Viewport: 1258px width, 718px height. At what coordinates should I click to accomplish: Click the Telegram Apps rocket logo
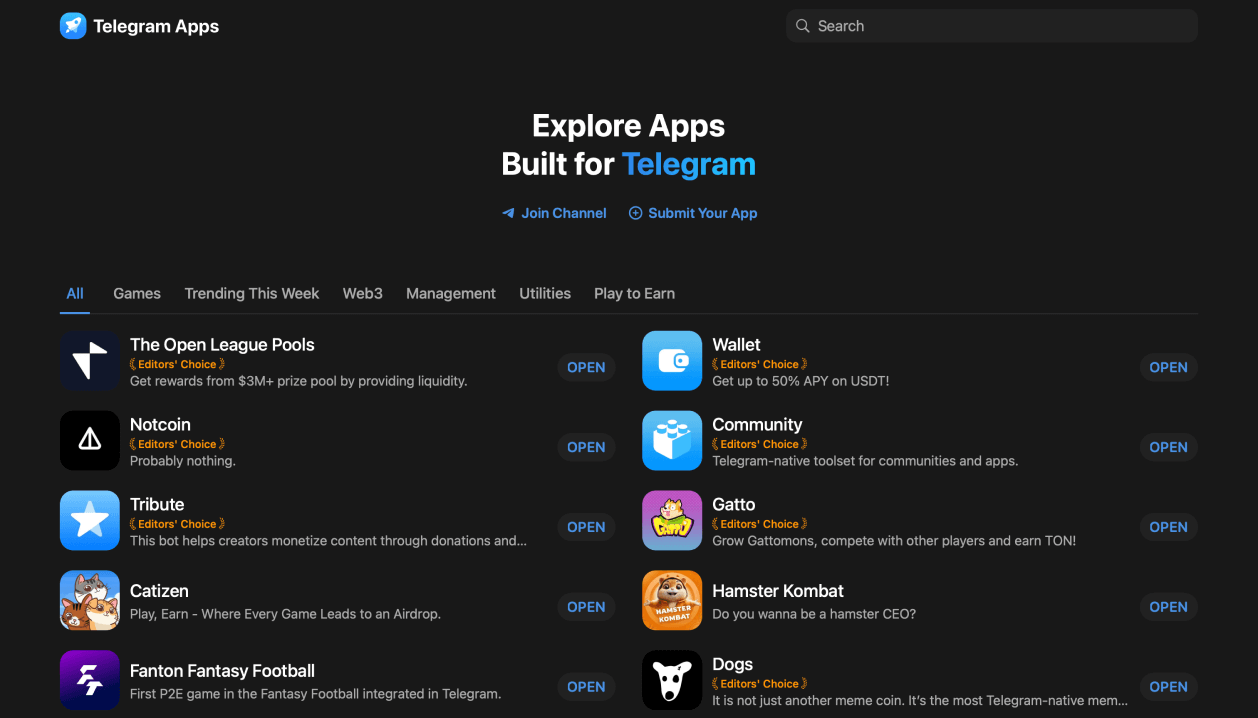73,26
